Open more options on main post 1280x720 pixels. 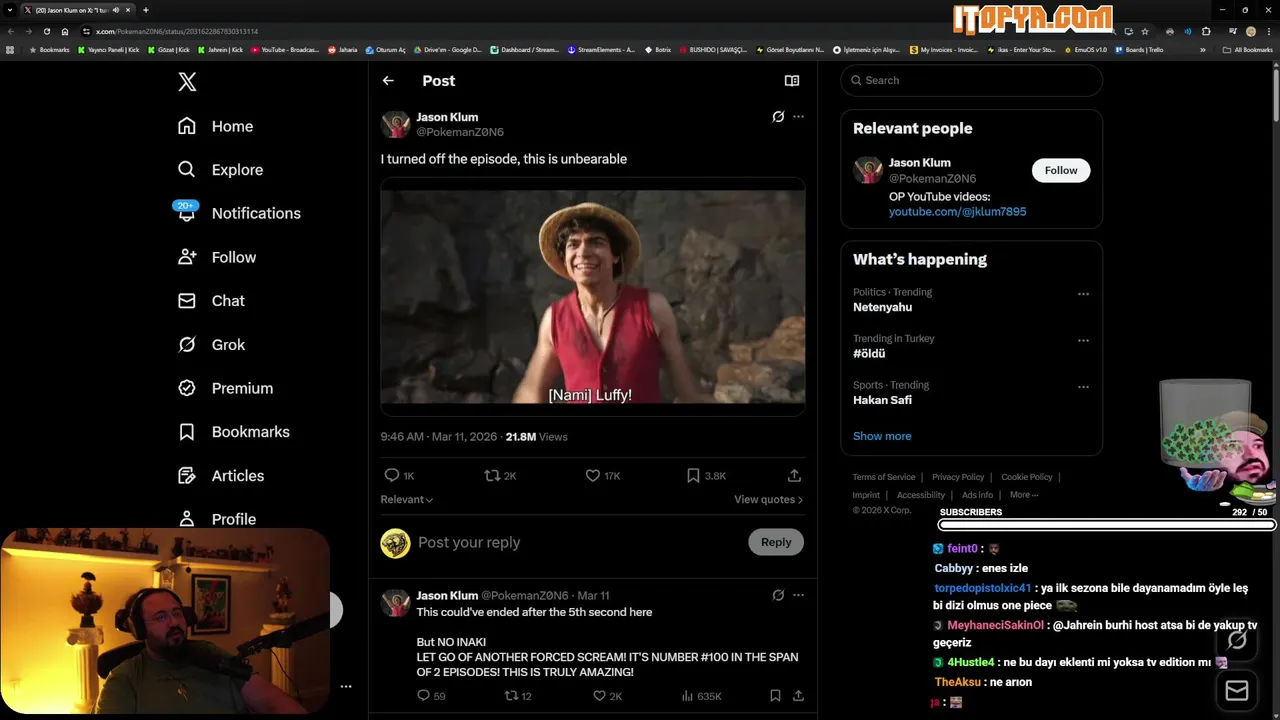pos(798,117)
